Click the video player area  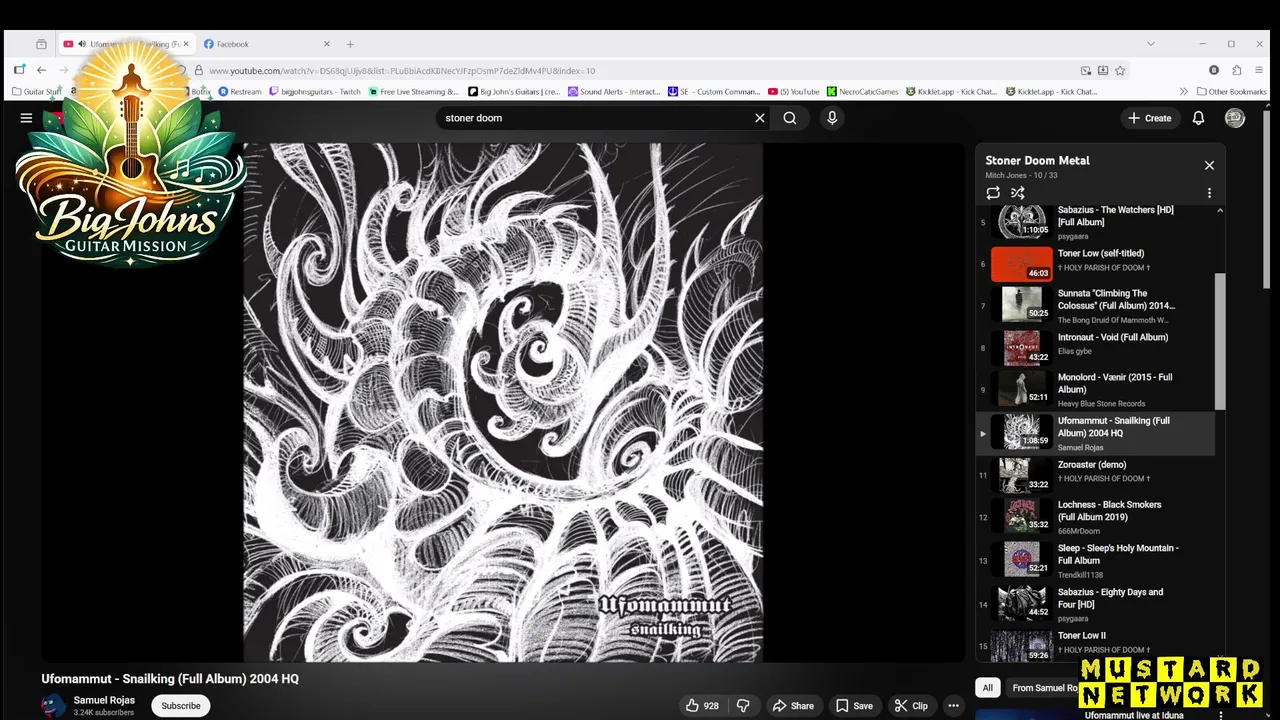(503, 402)
